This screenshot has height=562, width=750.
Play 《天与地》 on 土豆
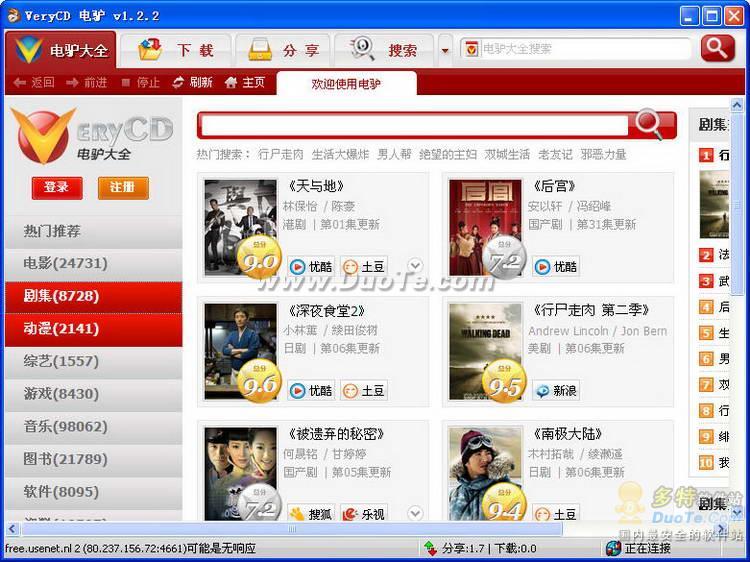coord(364,266)
